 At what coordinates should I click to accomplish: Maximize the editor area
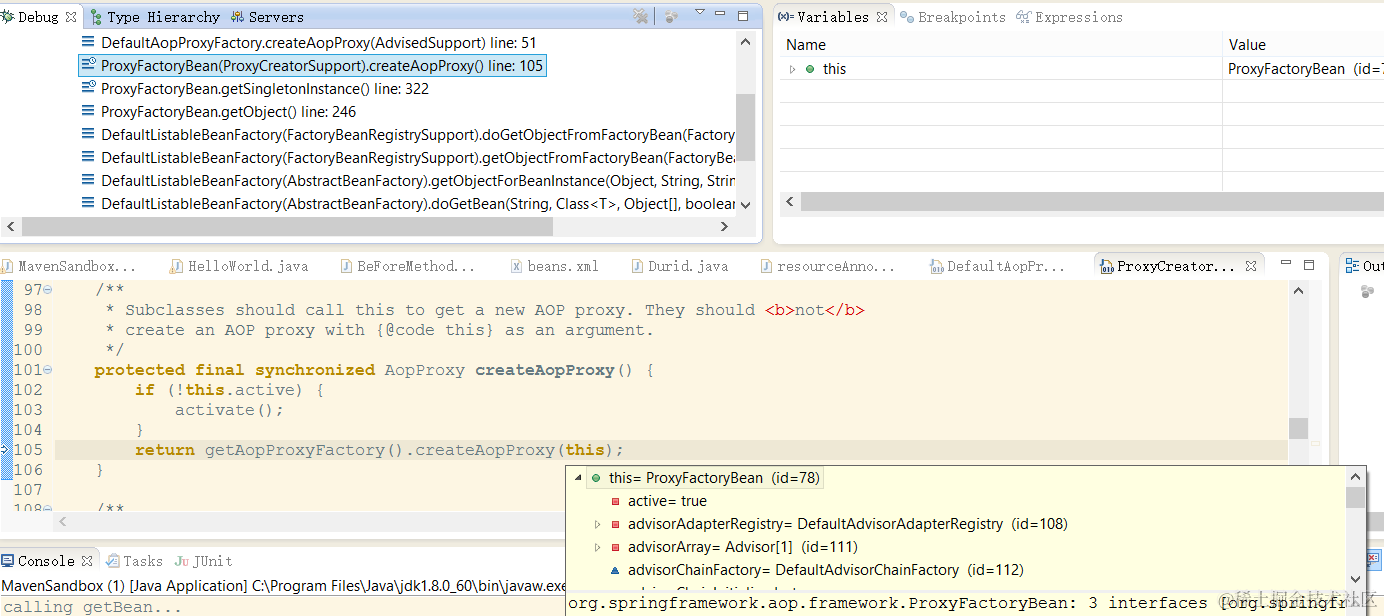[1309, 265]
